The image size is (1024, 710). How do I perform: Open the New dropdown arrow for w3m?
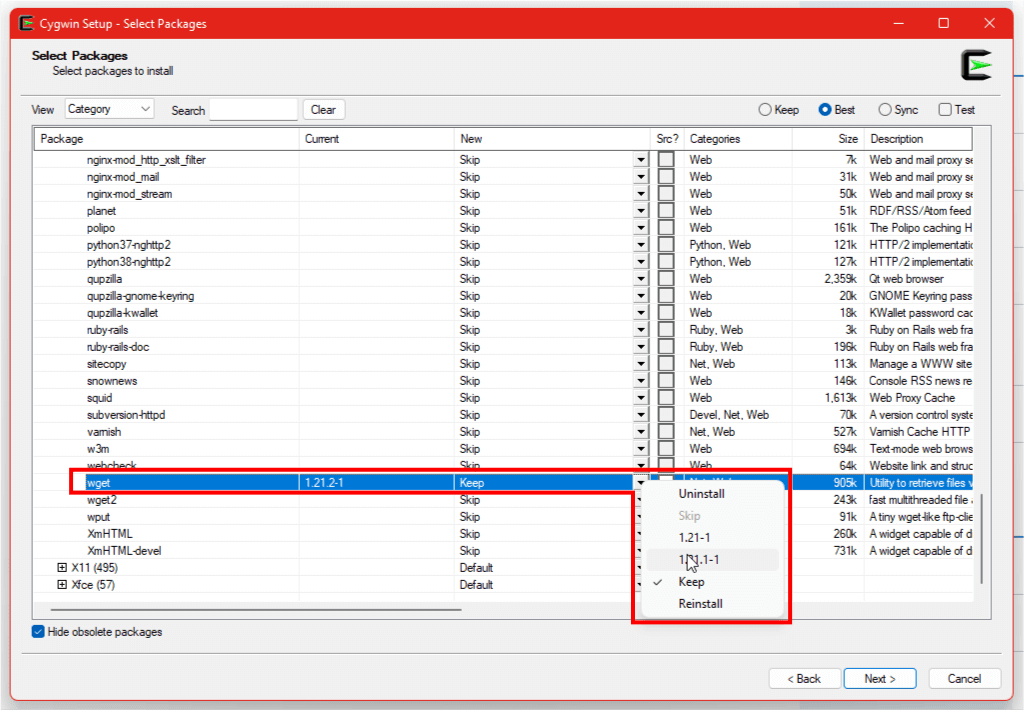[641, 449]
